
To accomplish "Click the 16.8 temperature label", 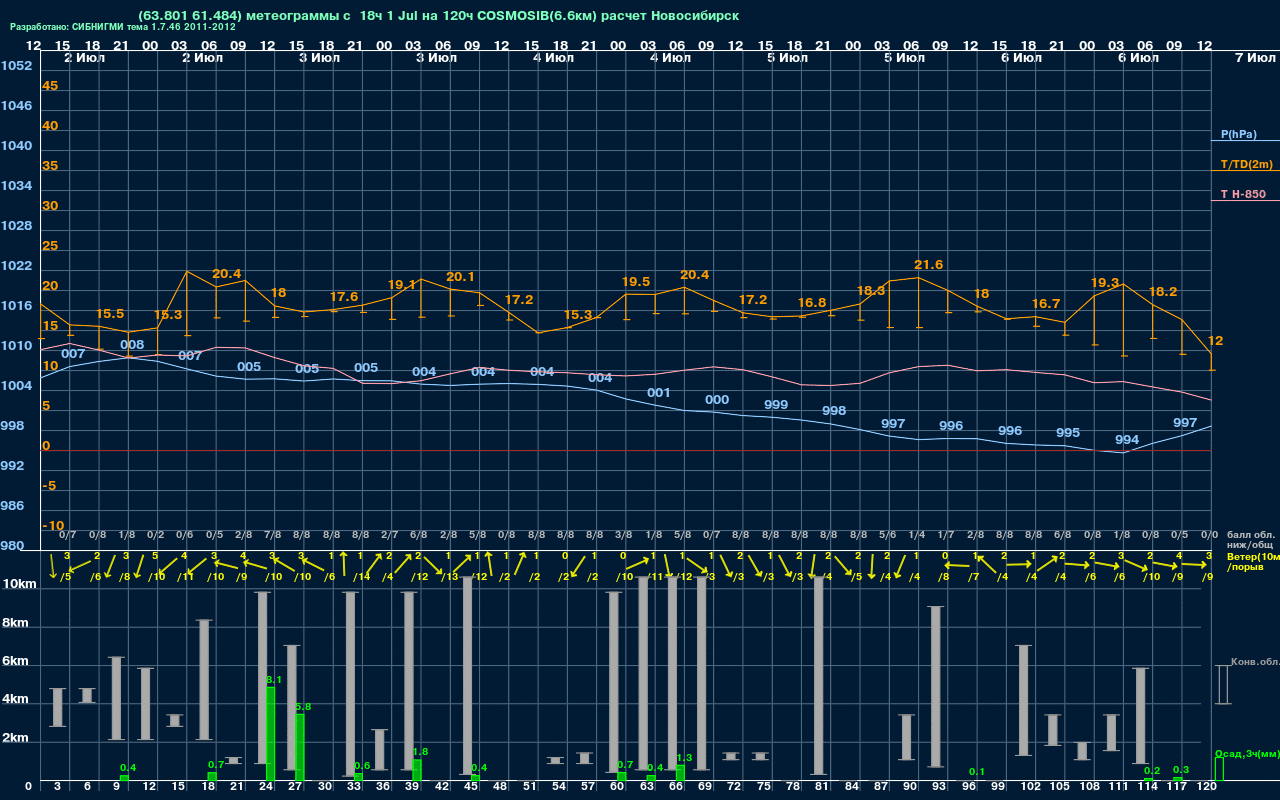I will pos(812,303).
